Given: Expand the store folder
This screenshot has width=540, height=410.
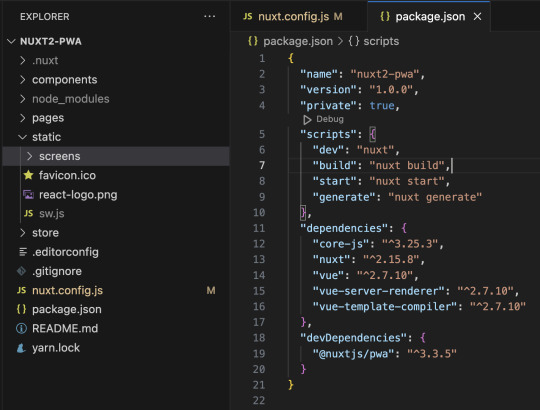Looking at the screenshot, I should coord(23,233).
